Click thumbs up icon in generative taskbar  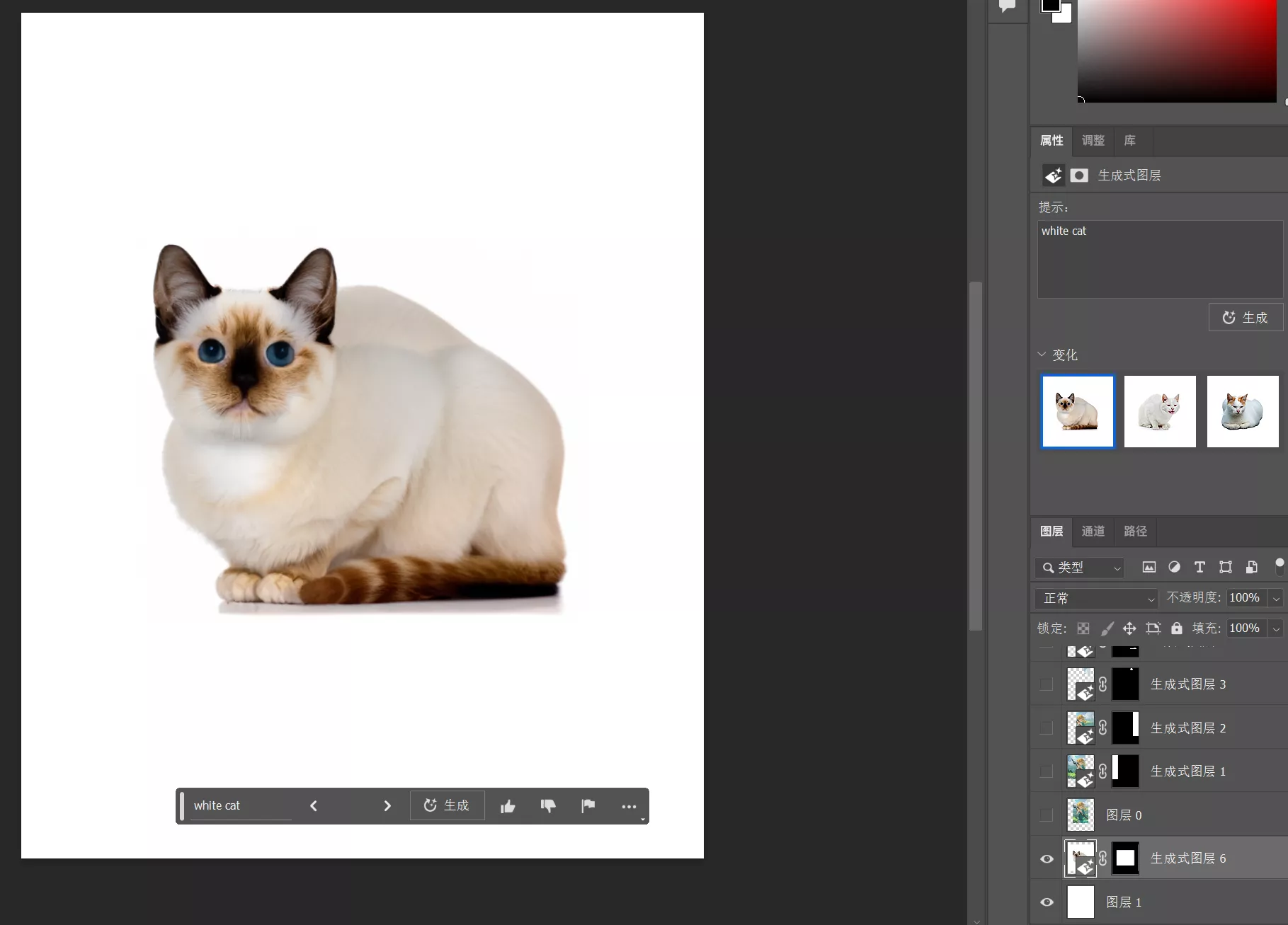click(508, 806)
